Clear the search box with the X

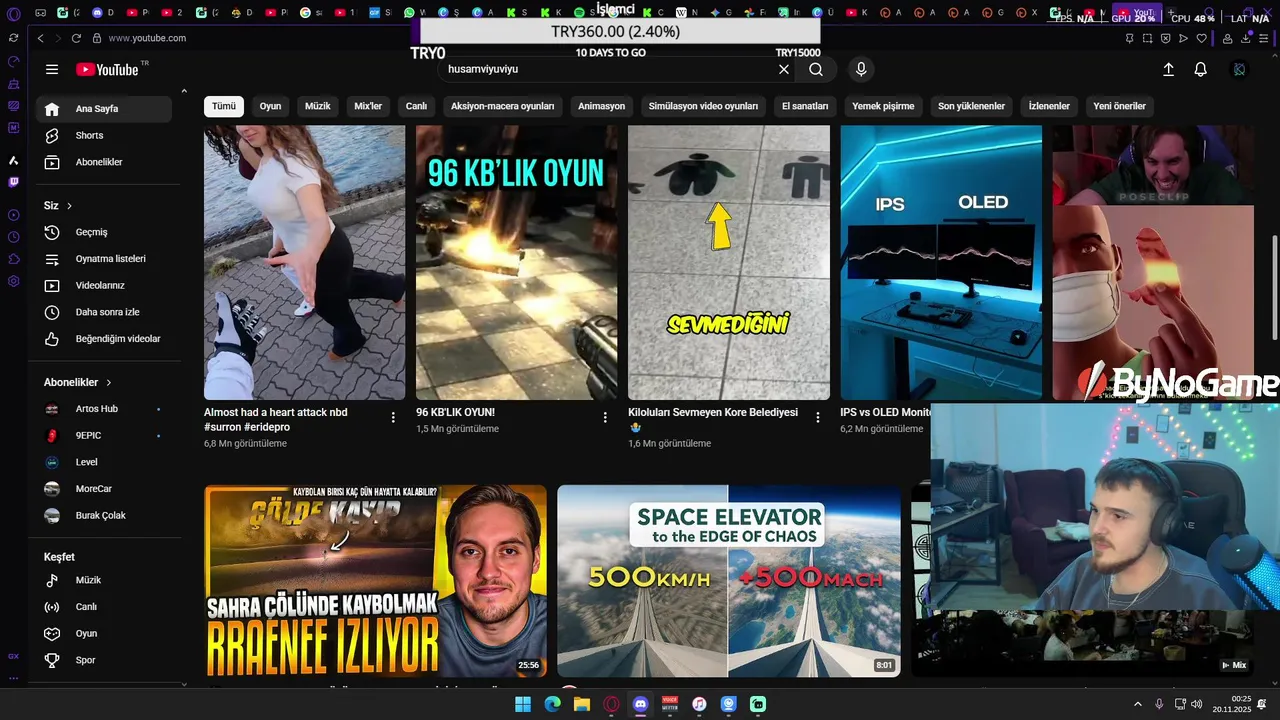coord(784,69)
